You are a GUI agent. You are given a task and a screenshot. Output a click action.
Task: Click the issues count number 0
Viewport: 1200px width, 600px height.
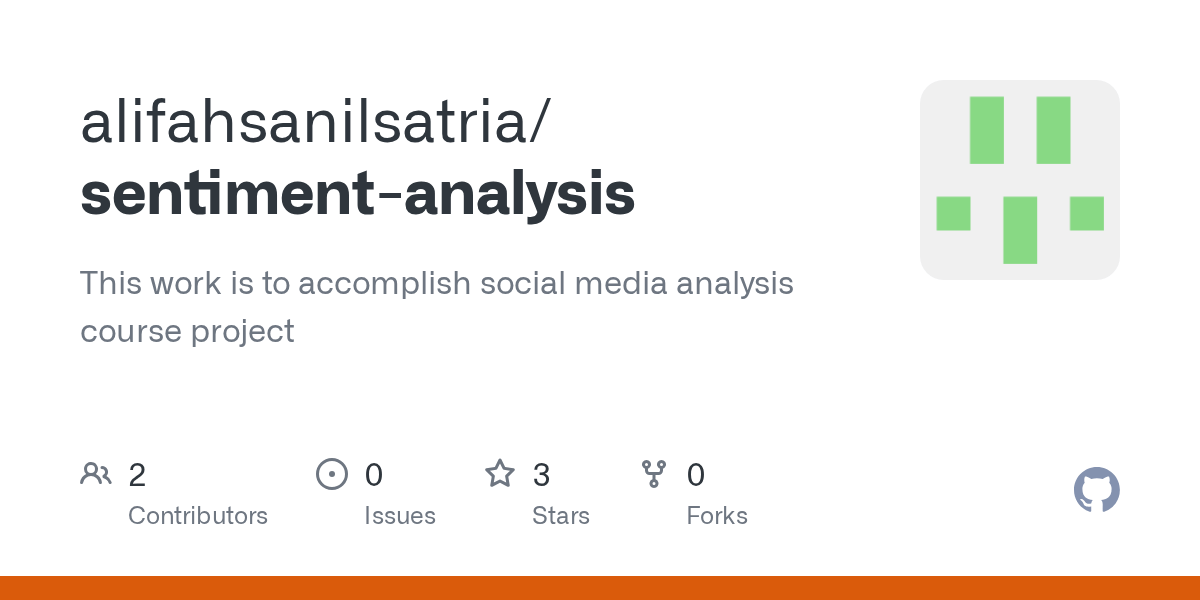[x=374, y=475]
